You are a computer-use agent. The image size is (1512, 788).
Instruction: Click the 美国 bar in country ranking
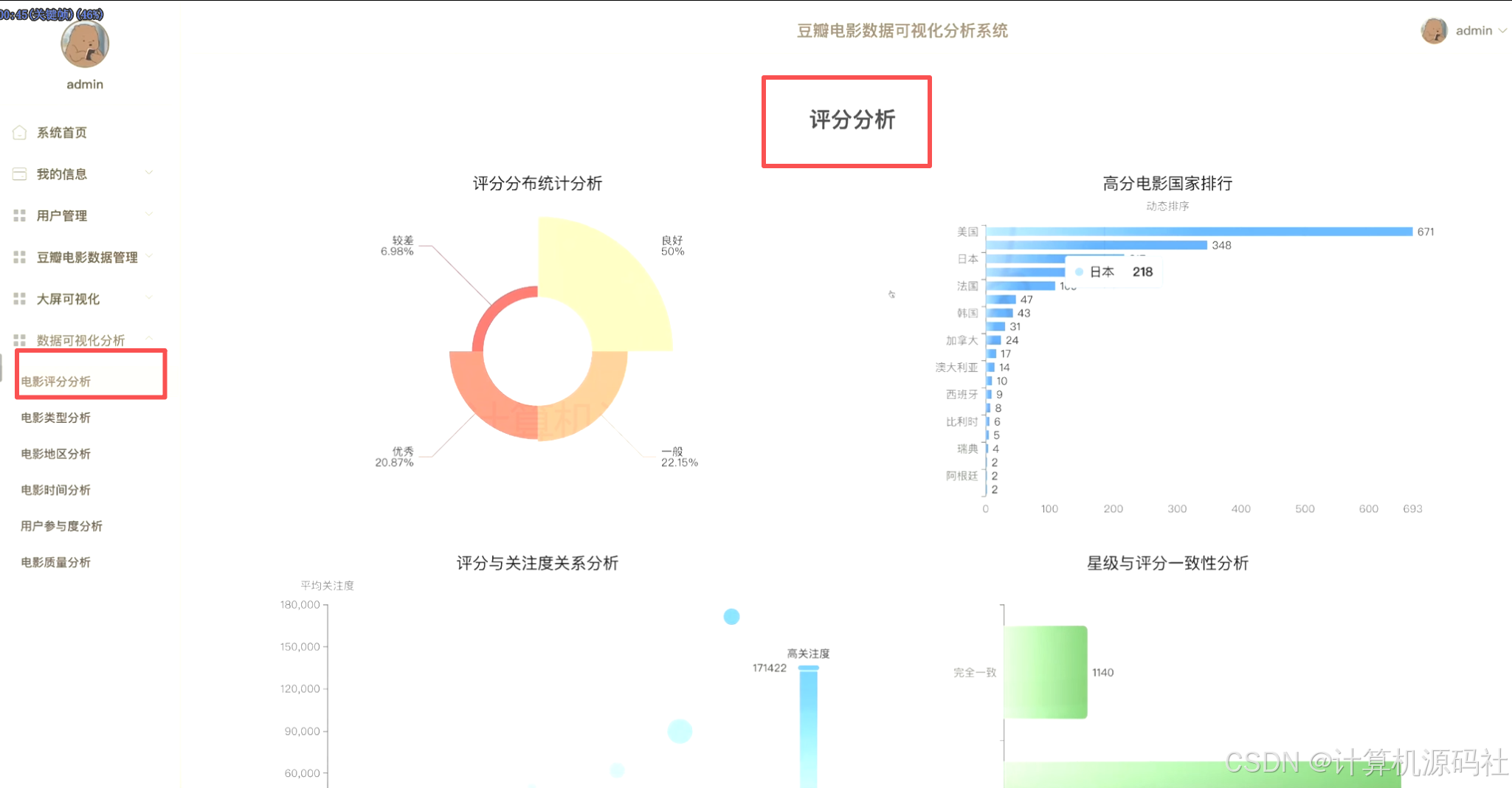(1199, 231)
